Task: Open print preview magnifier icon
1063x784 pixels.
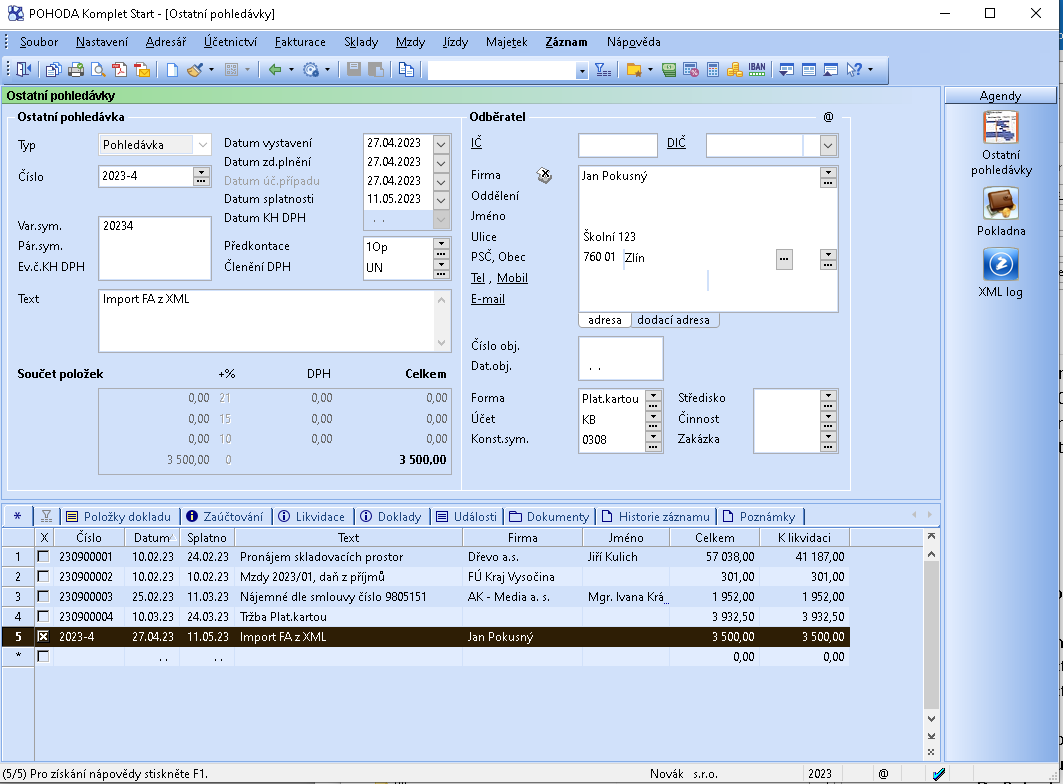Action: pos(98,69)
